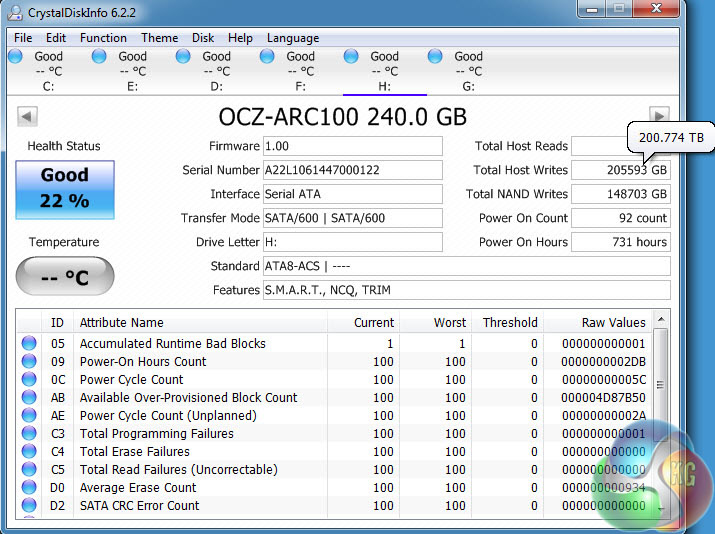Select the C: drive status icon
The height and width of the screenshot is (534, 715).
click(x=16, y=57)
